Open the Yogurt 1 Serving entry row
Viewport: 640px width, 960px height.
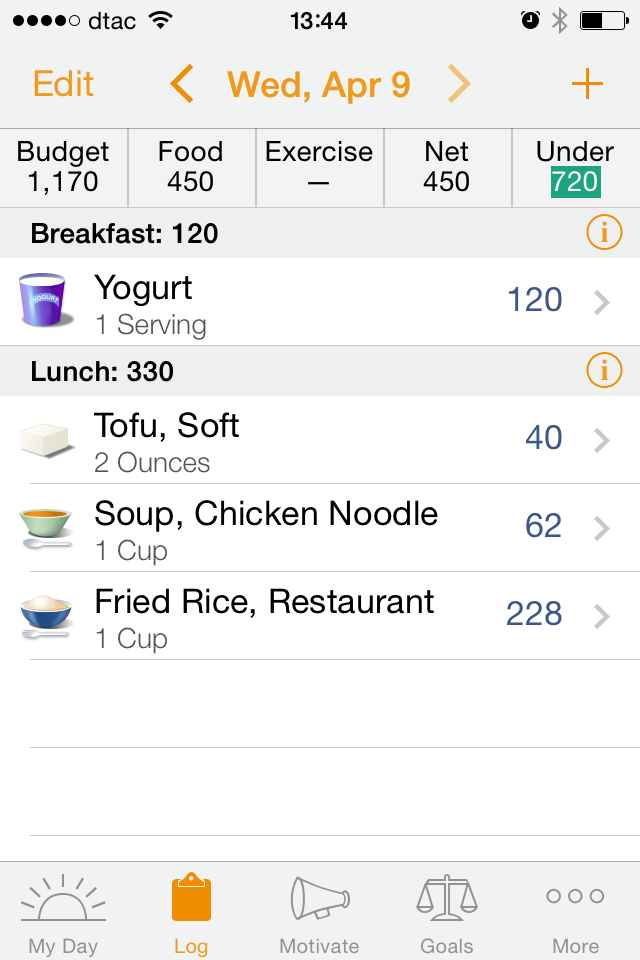coord(300,300)
